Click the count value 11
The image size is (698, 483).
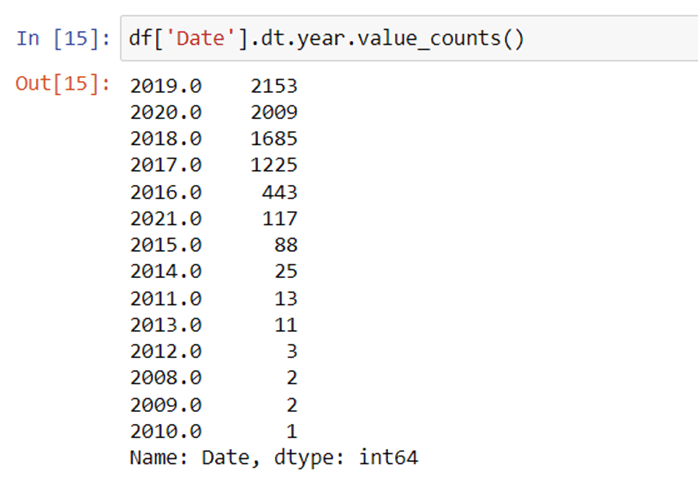coord(286,325)
